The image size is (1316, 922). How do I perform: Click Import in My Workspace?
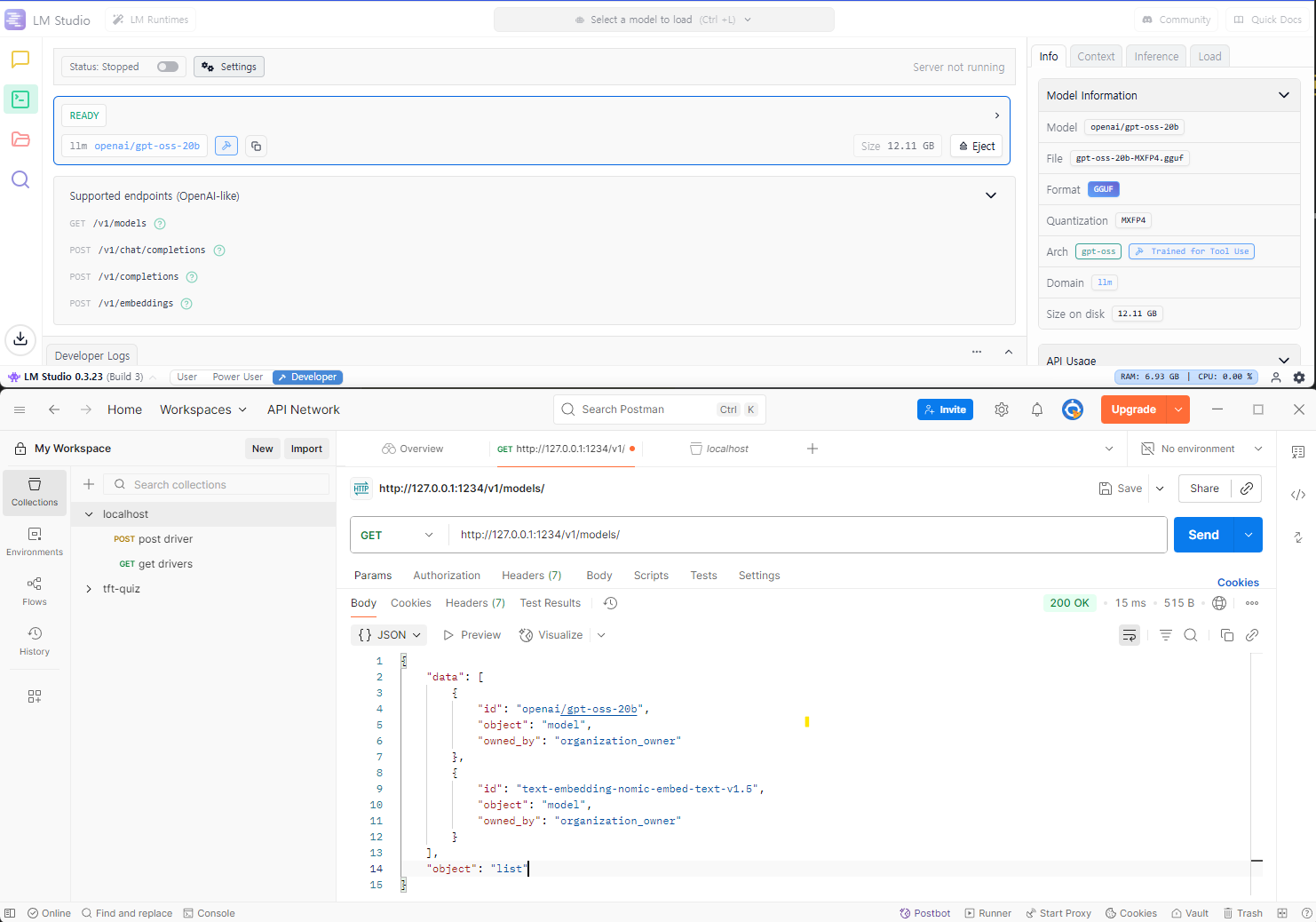point(306,449)
